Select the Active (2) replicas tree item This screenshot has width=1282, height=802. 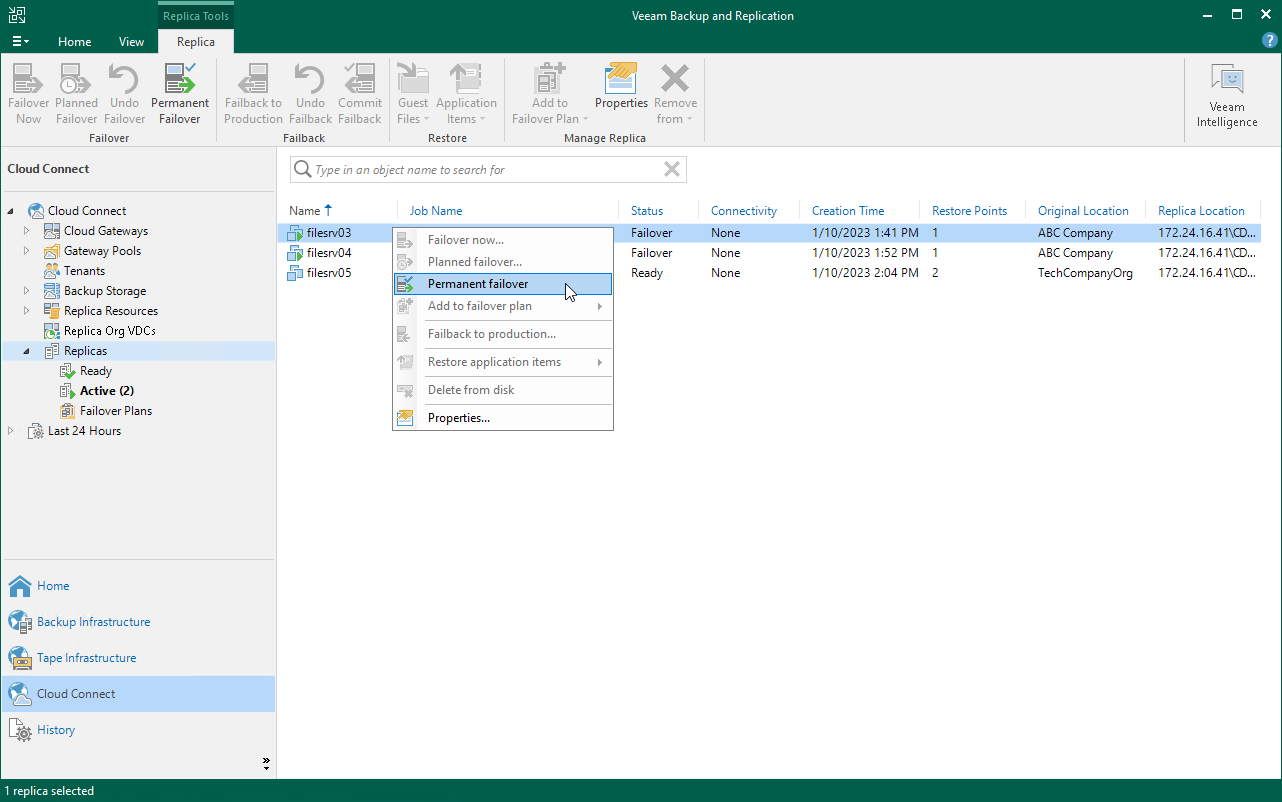tap(107, 391)
